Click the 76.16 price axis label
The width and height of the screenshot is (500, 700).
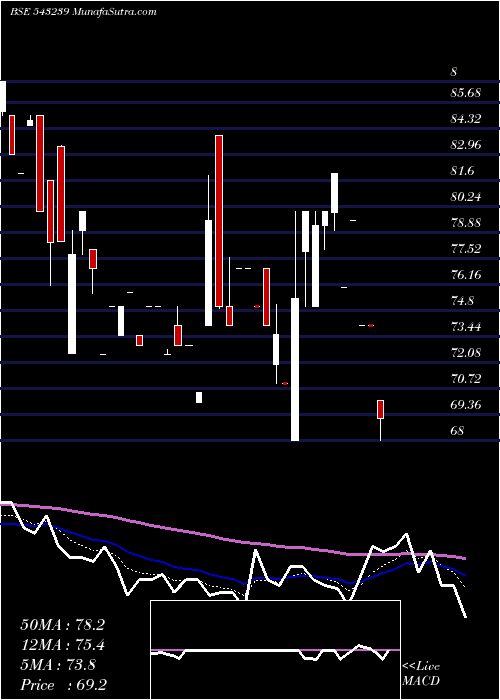pyautogui.click(x=466, y=275)
